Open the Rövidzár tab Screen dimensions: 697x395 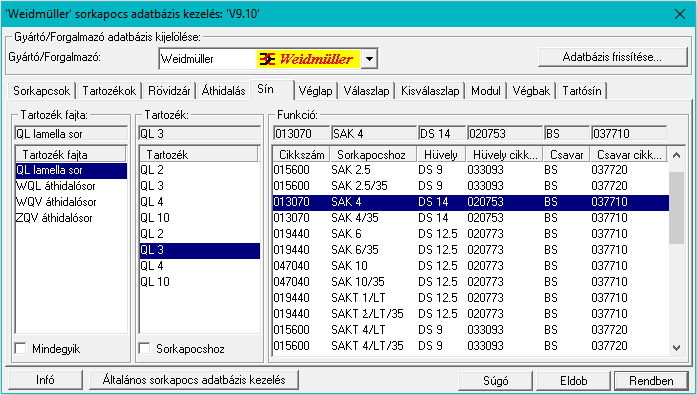169,91
